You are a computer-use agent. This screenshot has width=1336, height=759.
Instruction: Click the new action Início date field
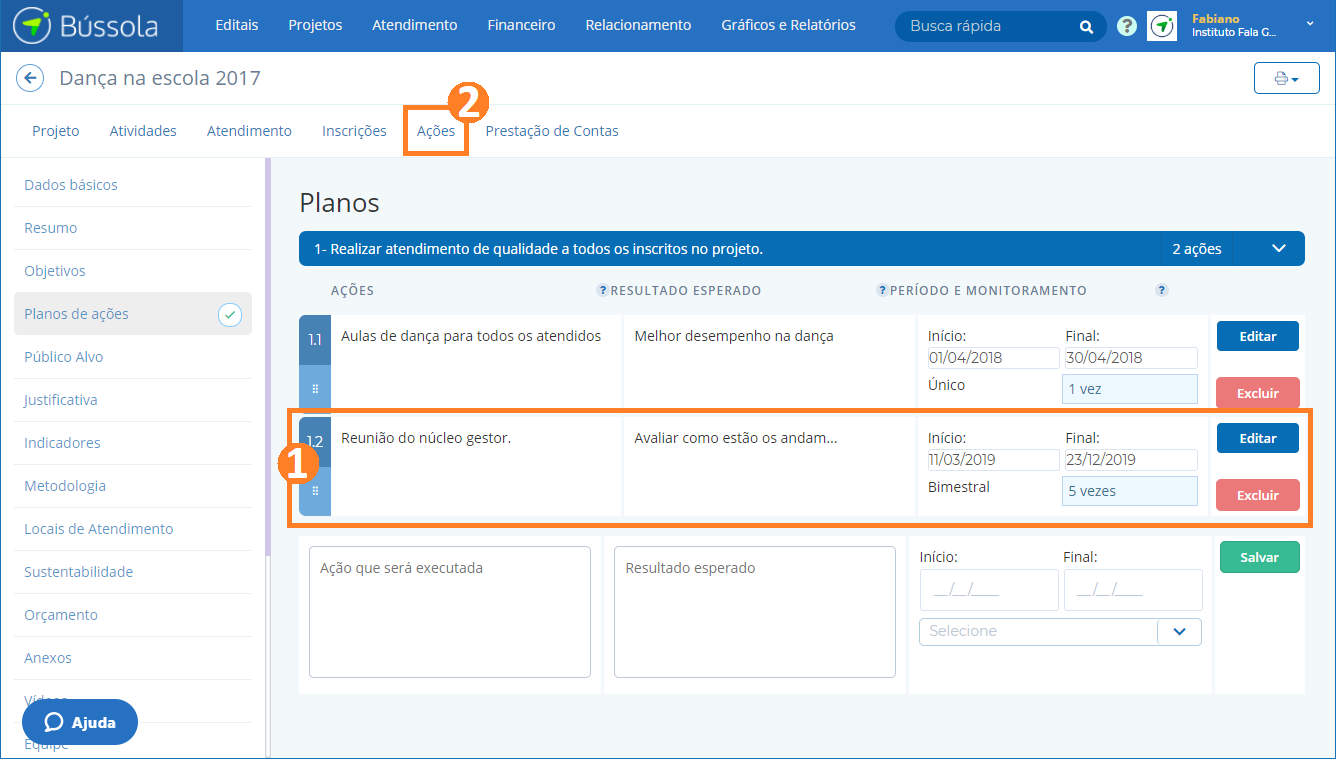tap(989, 590)
